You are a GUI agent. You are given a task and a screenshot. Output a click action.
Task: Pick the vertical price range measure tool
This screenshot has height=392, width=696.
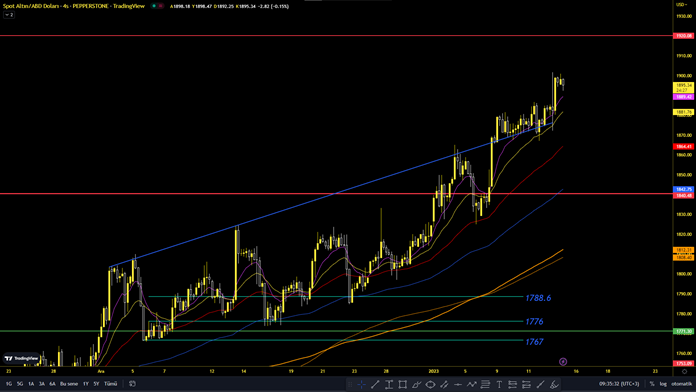(389, 384)
